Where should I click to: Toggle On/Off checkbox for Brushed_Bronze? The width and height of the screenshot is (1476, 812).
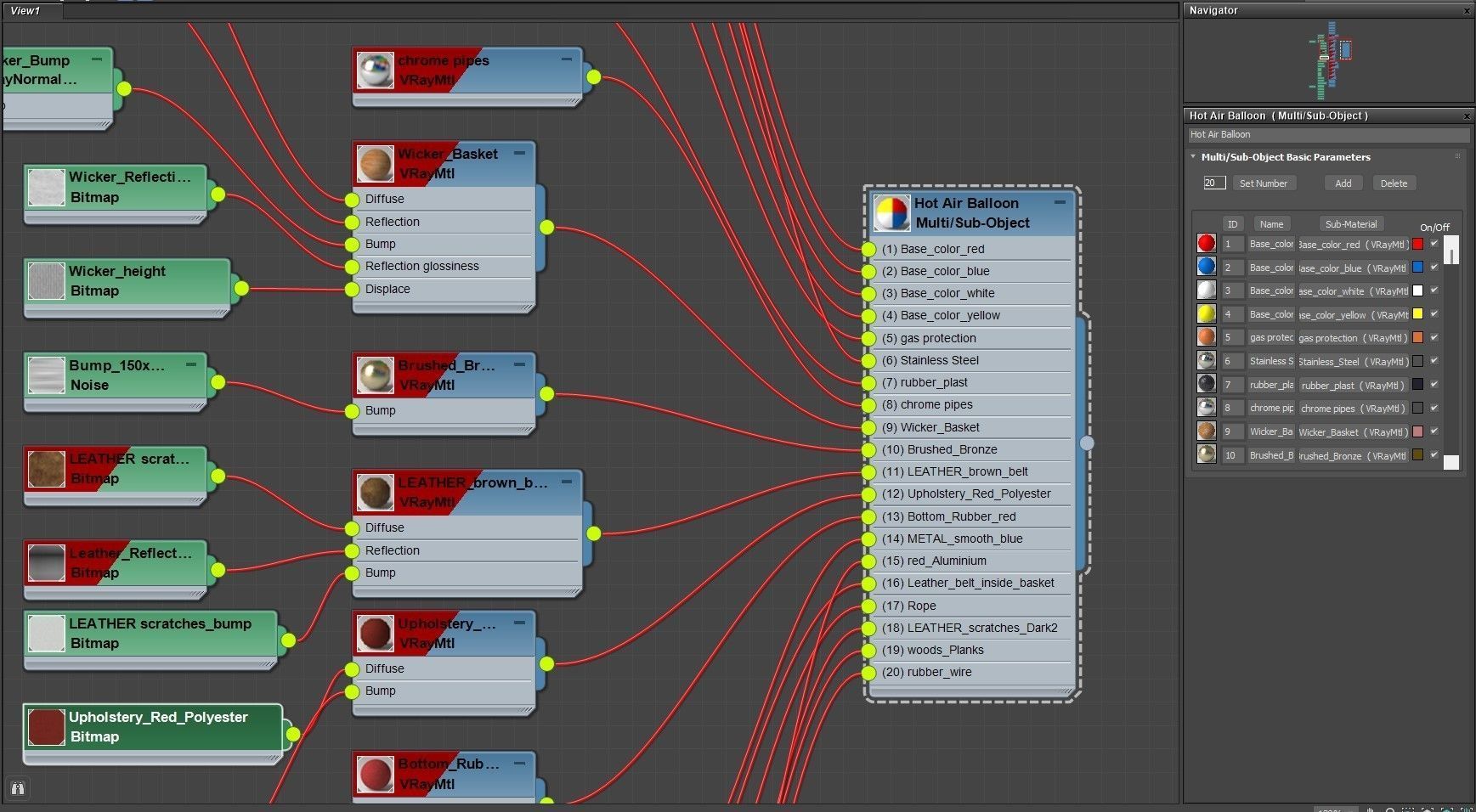tap(1434, 455)
